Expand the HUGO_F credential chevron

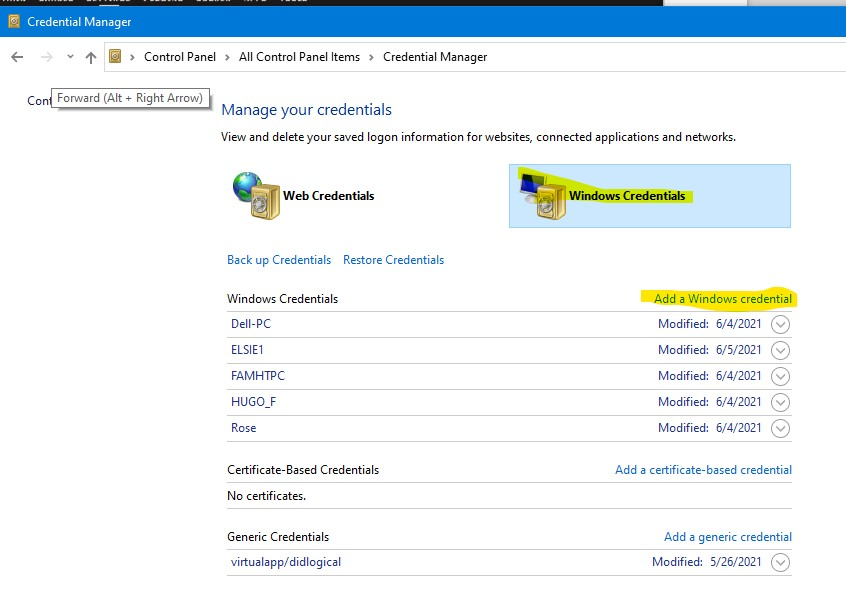point(780,402)
